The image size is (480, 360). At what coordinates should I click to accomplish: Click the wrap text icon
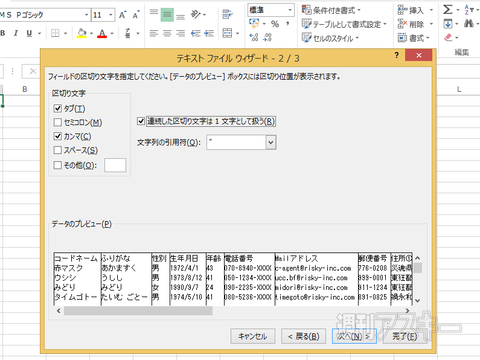(228, 14)
